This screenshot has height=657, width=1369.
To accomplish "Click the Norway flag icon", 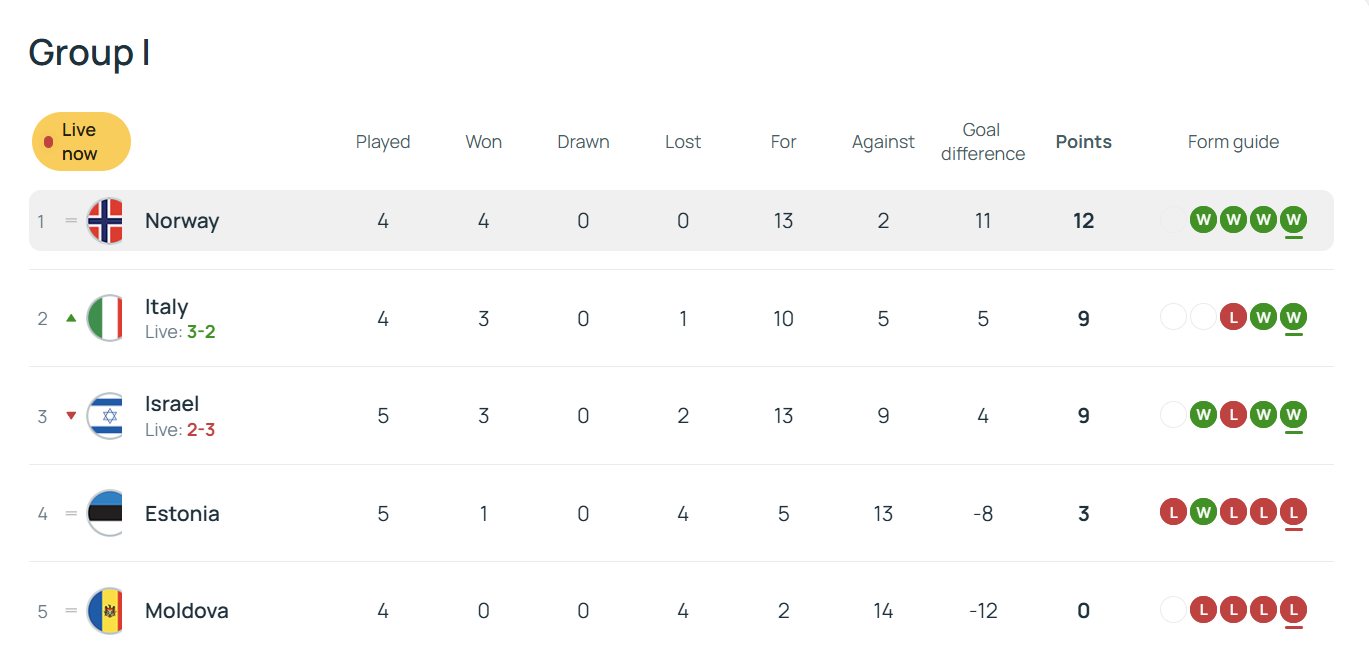I will tap(105, 221).
